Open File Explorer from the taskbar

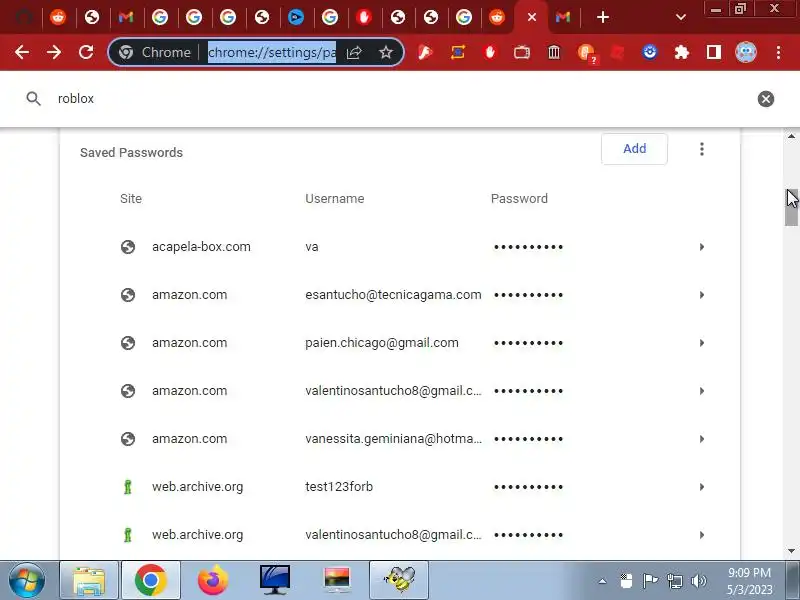coord(89,580)
